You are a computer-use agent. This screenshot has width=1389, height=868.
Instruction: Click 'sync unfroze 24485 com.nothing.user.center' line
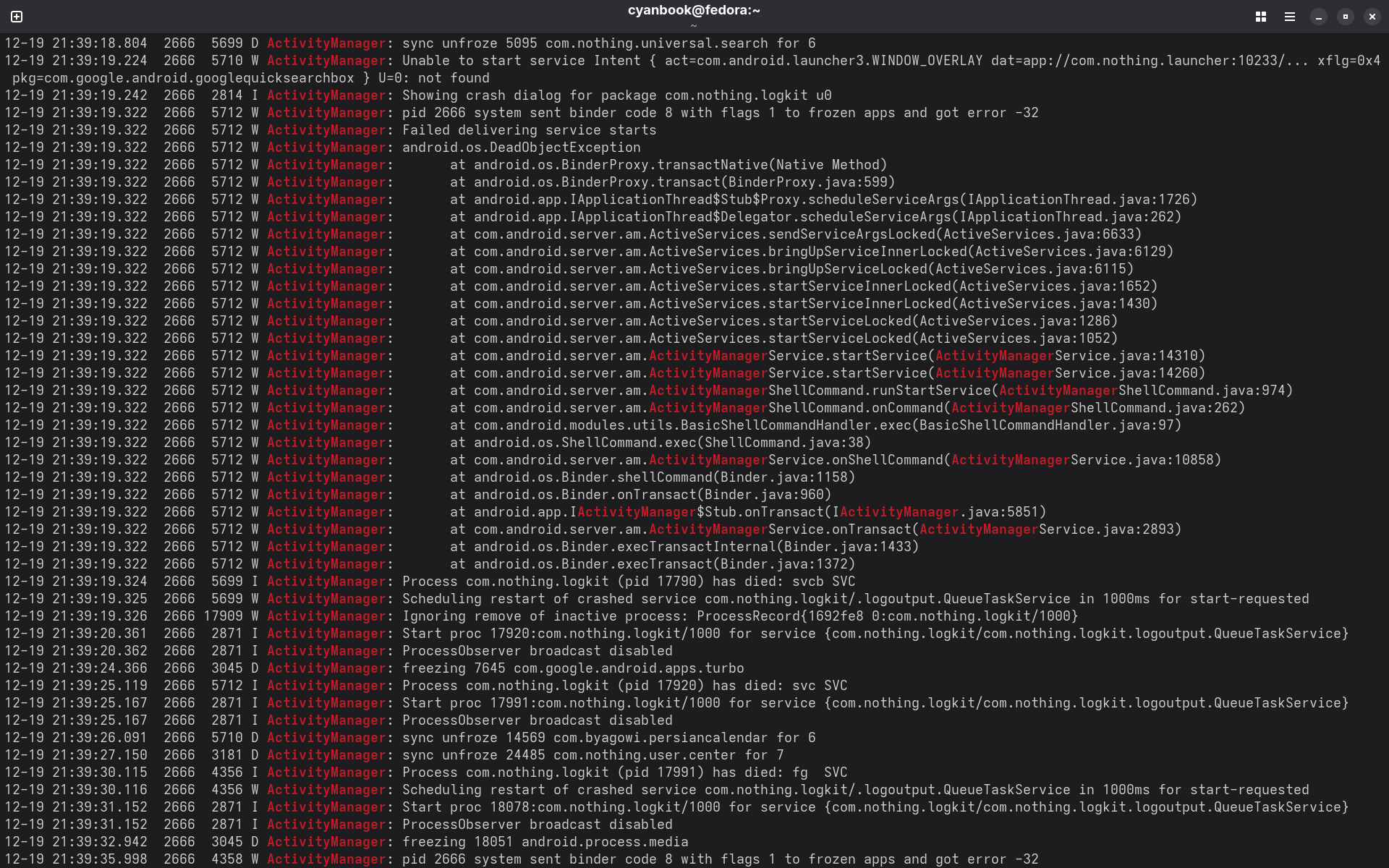[x=592, y=755]
